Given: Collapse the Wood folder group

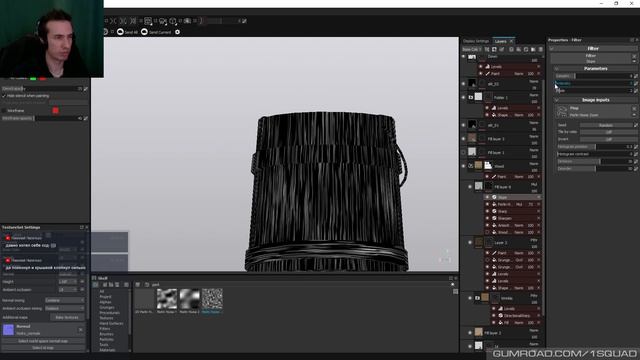Looking at the screenshot, I should point(471,166).
